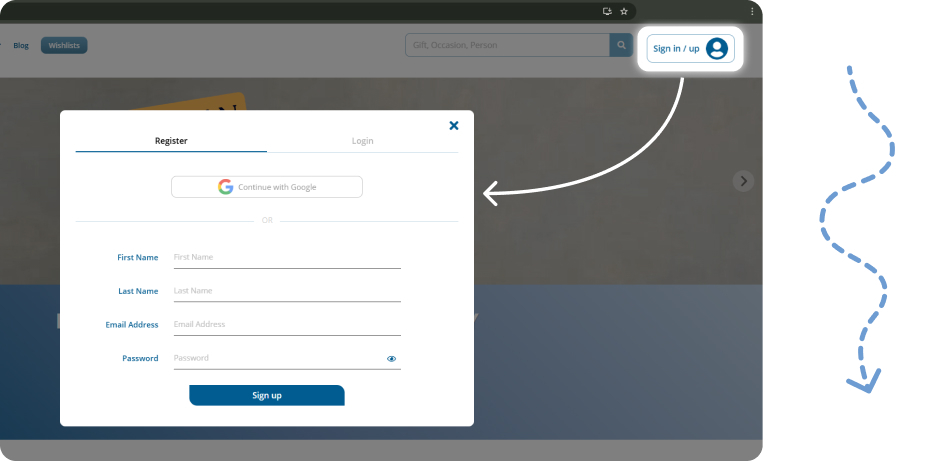Click the user avatar icon
Screen dimensions: 928x461
click(x=716, y=48)
